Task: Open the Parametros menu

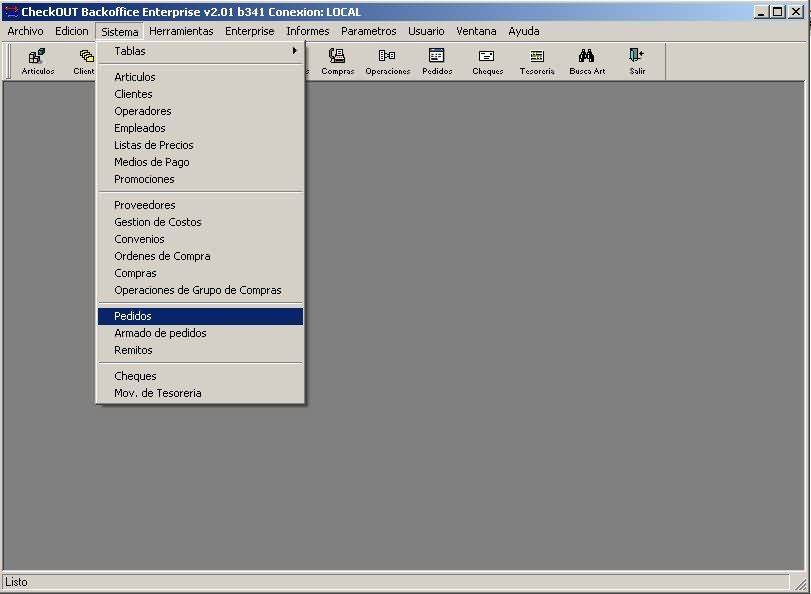Action: click(368, 31)
